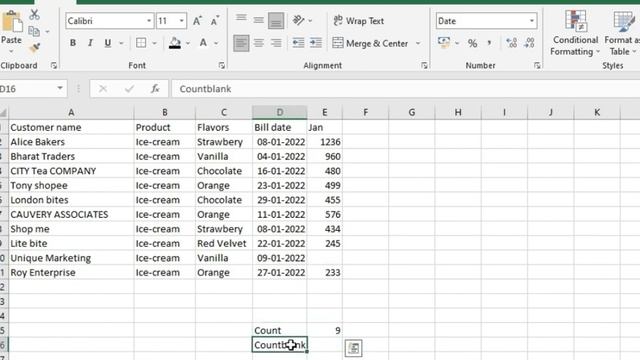The width and height of the screenshot is (640, 360).
Task: Decrease font size with small A
Action: (215, 21)
